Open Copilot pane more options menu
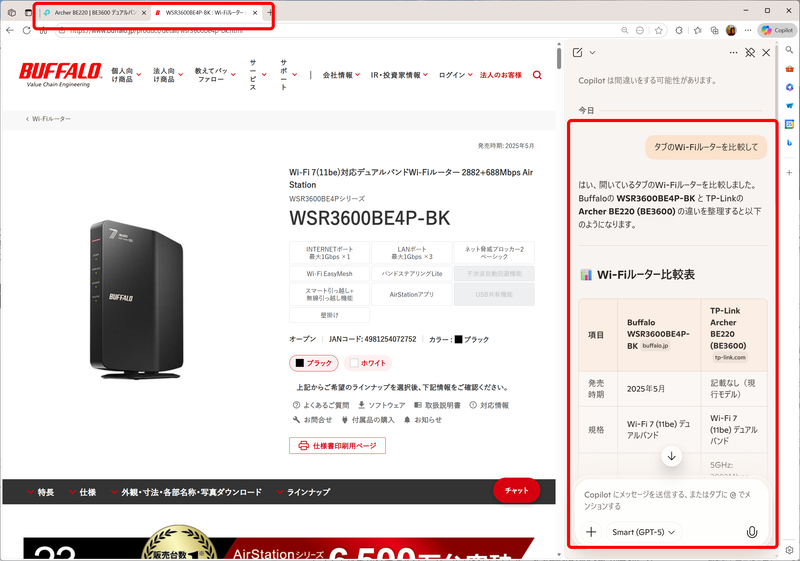This screenshot has height=561, width=800. coord(733,53)
